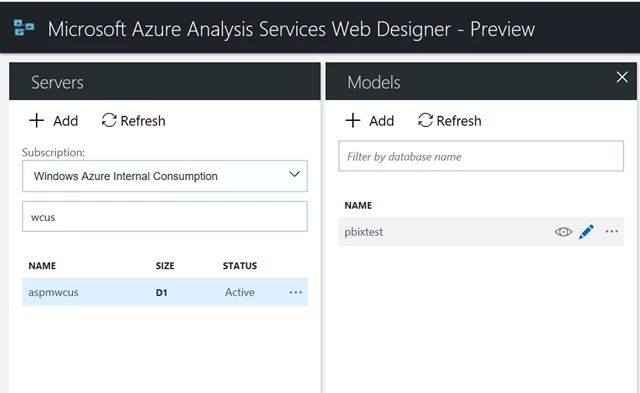Close the Models panel

click(622, 77)
